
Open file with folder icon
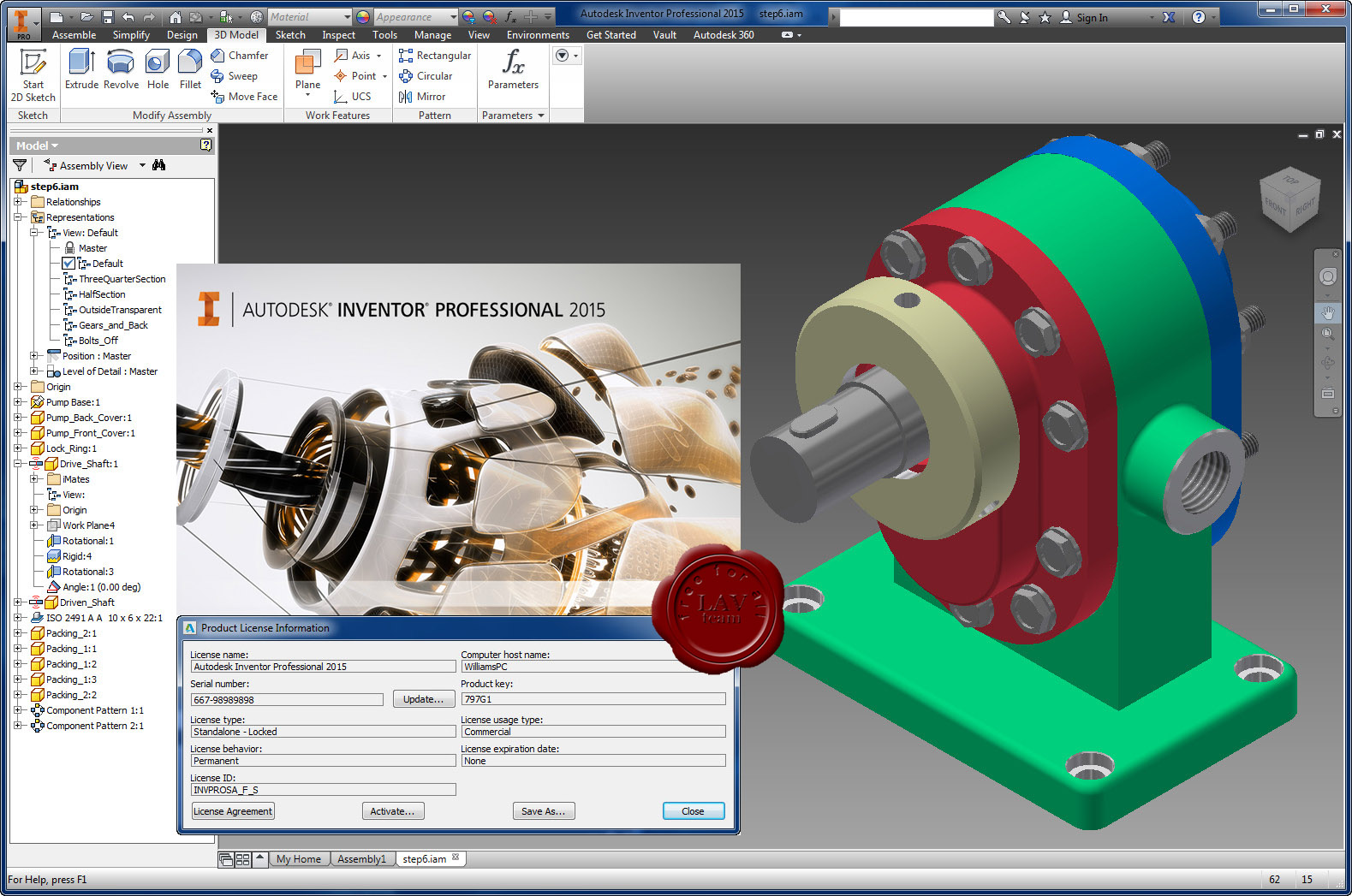86,17
